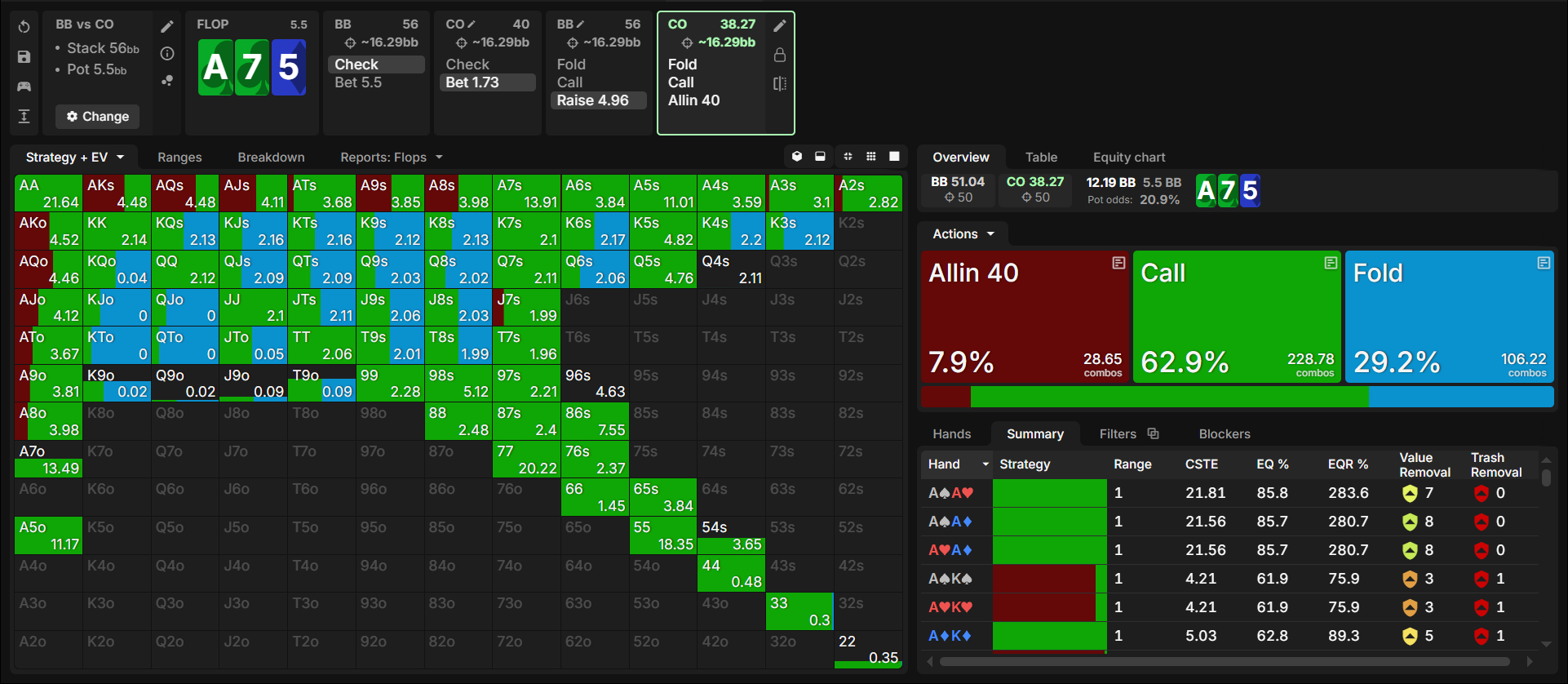Screen dimensions: 1568x684
Task: Click the lock icon in CO node
Action: (780, 55)
